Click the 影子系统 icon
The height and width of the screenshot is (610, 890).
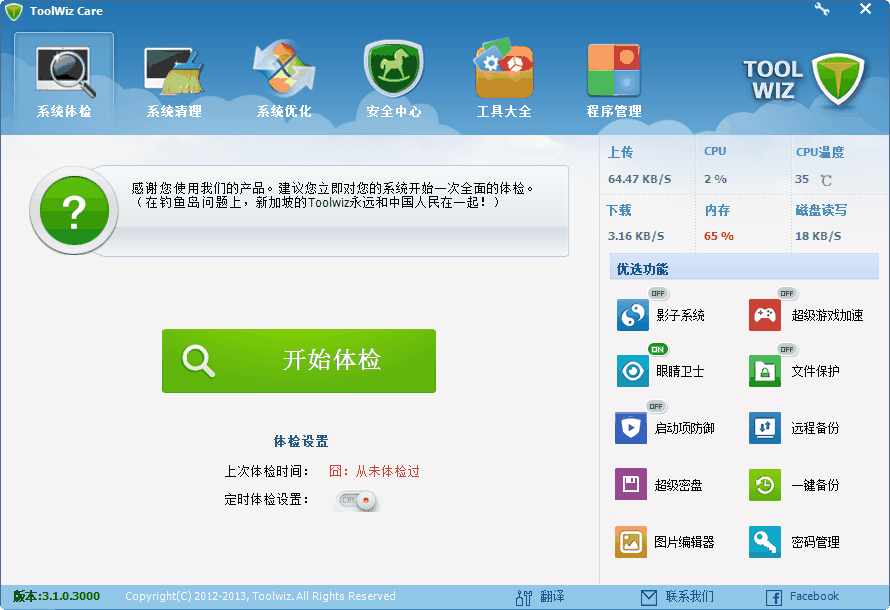(632, 315)
